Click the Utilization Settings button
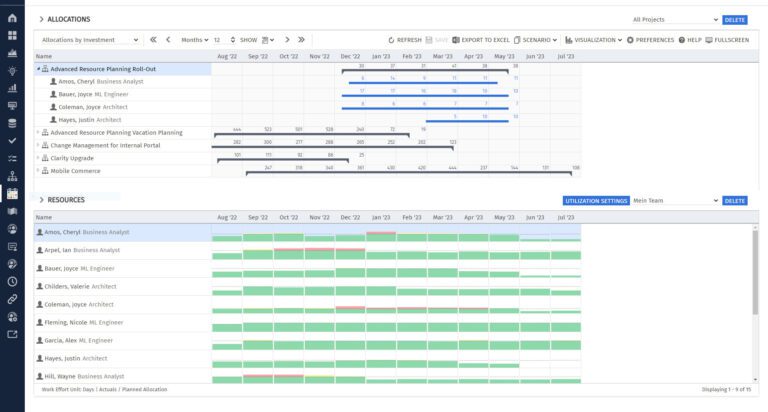Viewport: 768px width, 412px height. click(x=596, y=200)
